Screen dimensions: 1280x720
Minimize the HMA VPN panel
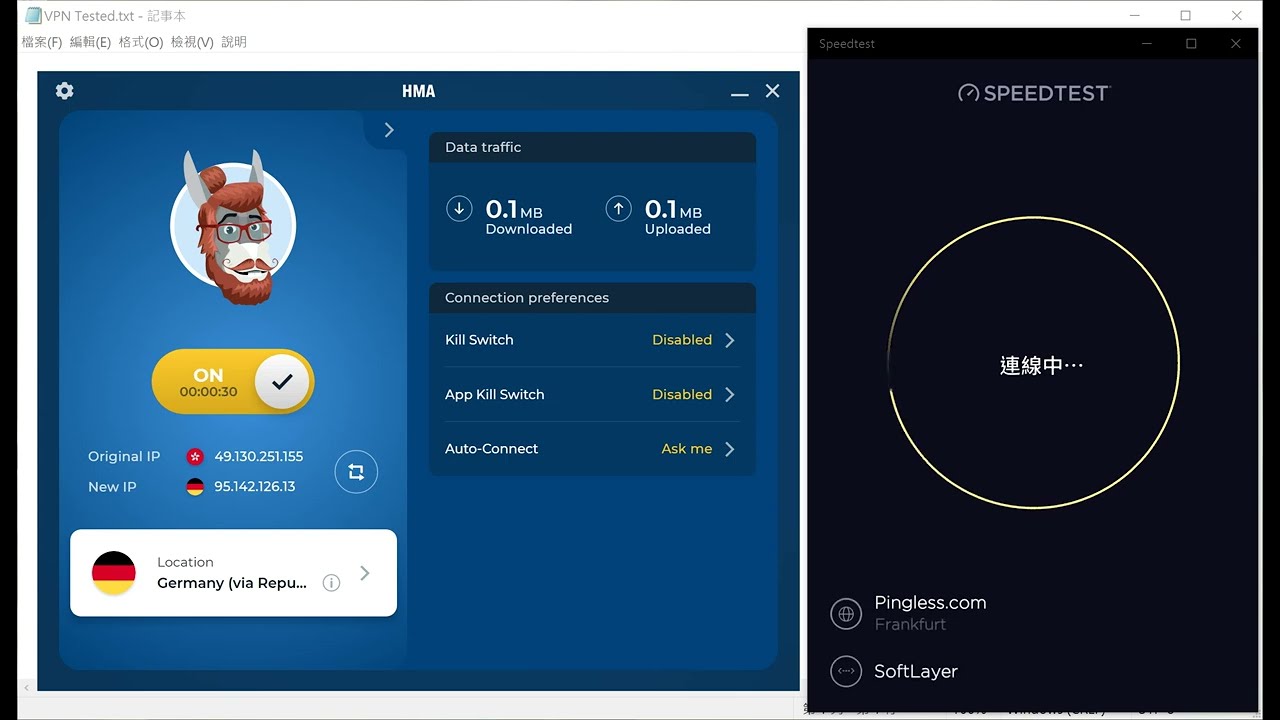(739, 93)
